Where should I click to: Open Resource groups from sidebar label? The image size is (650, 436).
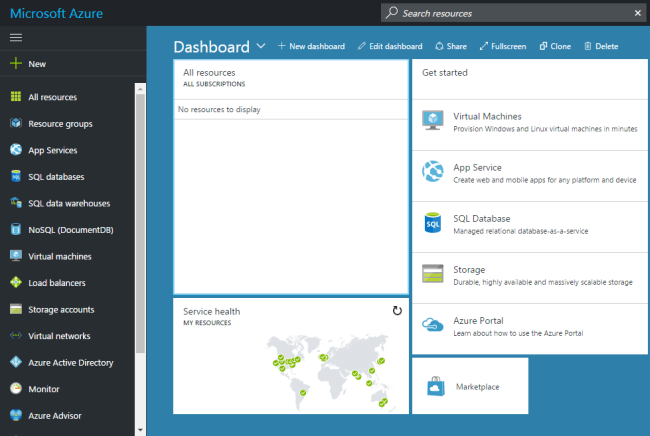(x=60, y=124)
